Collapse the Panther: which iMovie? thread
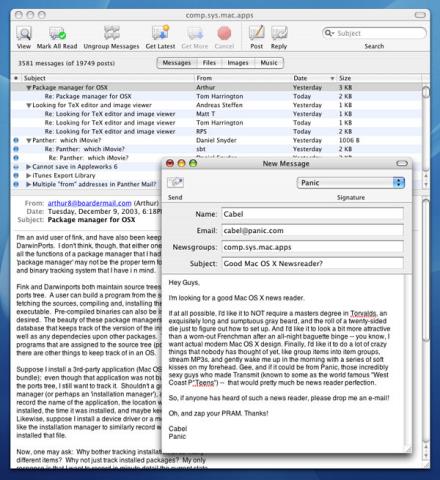The height and width of the screenshot is (480, 440). 29,141
